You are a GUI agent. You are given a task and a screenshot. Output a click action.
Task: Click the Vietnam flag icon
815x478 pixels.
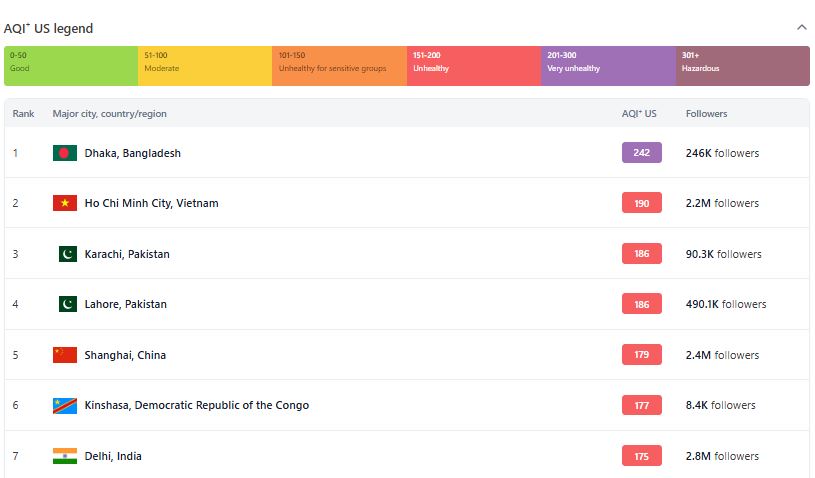[65, 203]
